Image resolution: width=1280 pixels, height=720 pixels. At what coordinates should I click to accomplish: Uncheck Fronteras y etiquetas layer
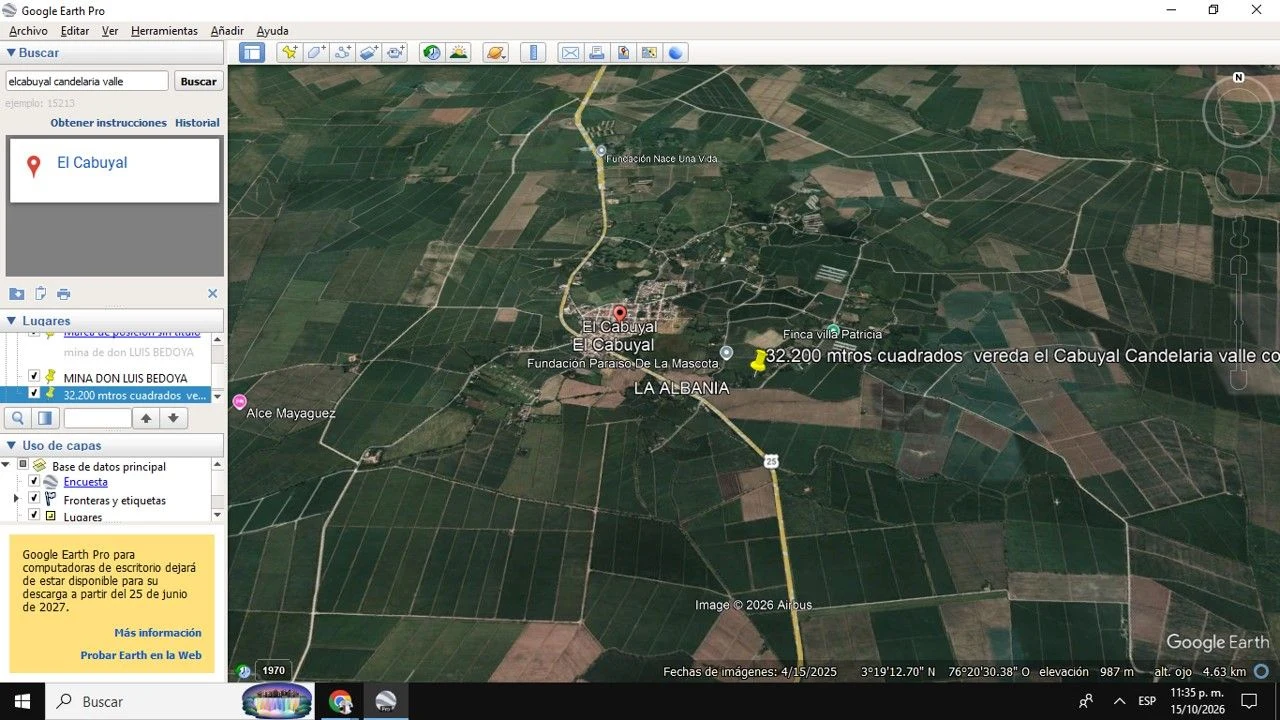[34, 498]
